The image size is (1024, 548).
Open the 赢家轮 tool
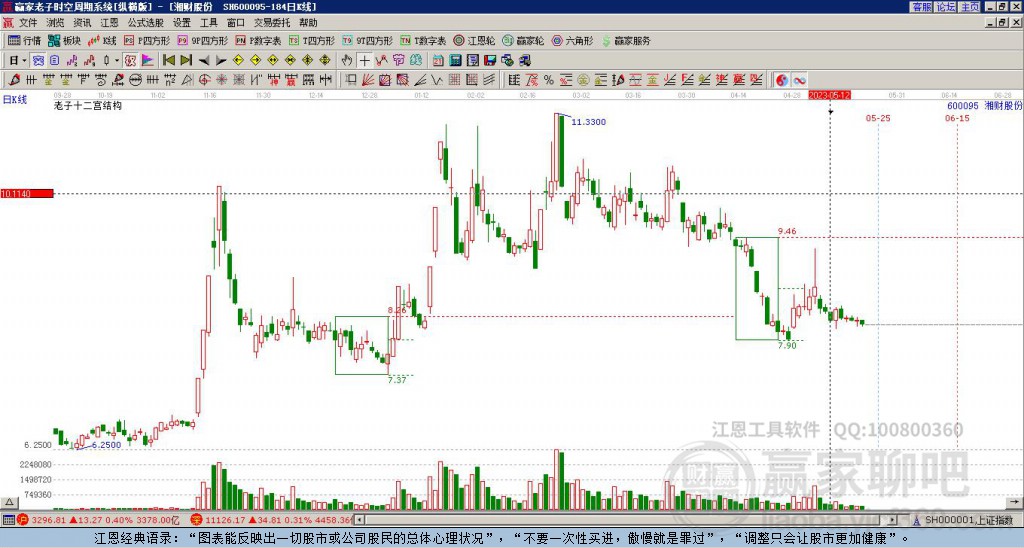click(523, 40)
